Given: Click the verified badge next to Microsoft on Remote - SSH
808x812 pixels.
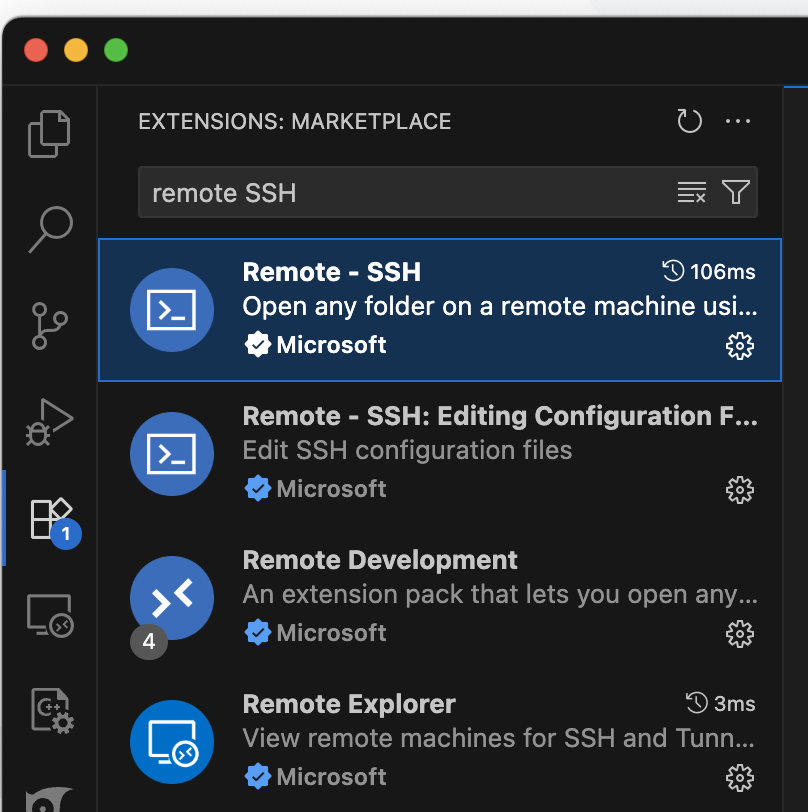Looking at the screenshot, I should pyautogui.click(x=257, y=345).
